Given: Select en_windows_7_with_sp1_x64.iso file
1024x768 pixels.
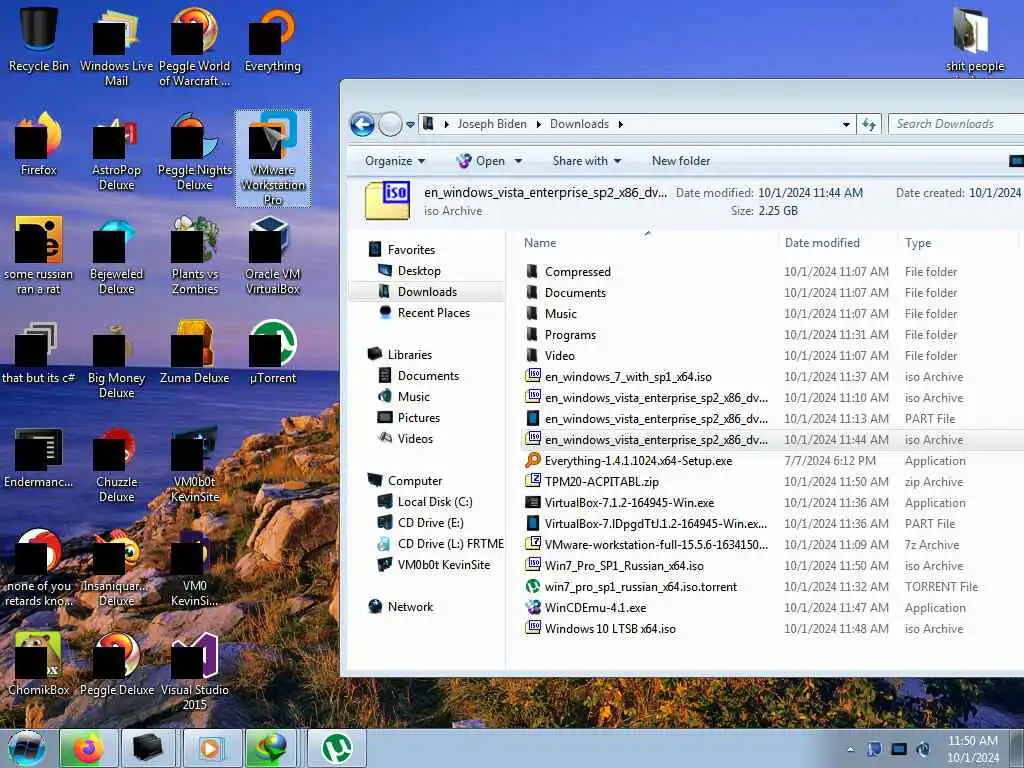Looking at the screenshot, I should pyautogui.click(x=628, y=377).
